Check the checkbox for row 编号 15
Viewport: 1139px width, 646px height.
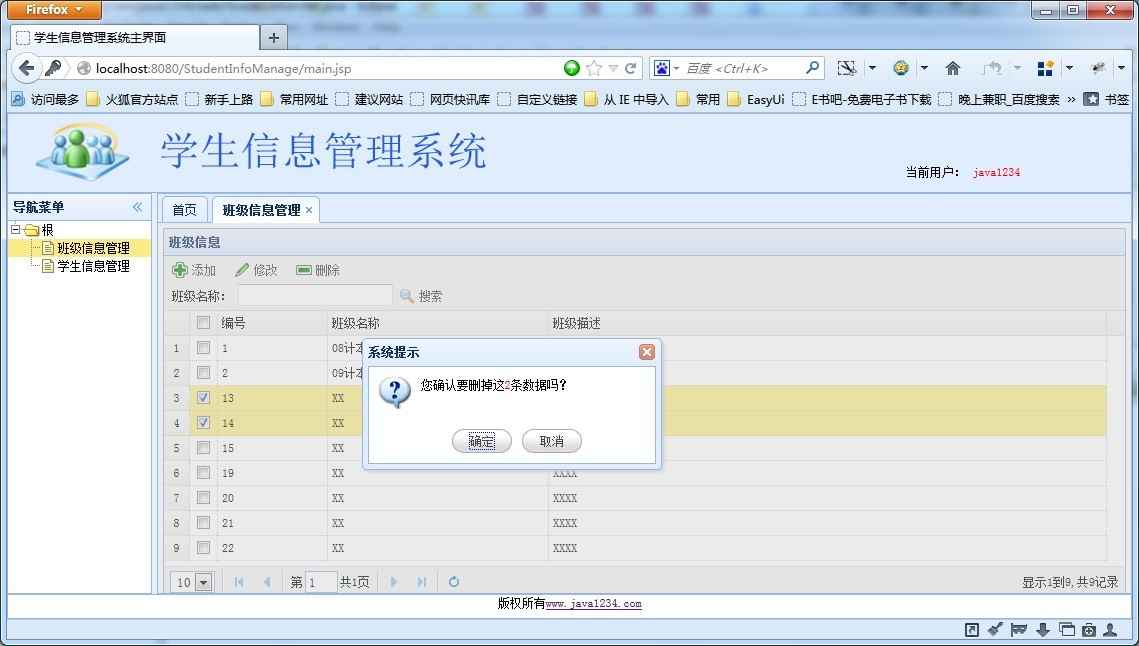click(203, 447)
